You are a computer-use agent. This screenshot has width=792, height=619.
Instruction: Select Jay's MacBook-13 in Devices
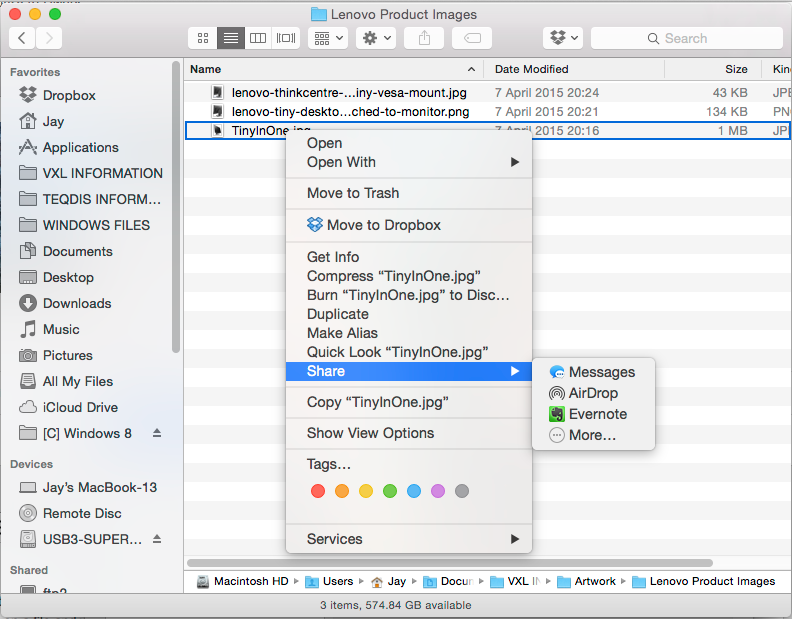100,487
